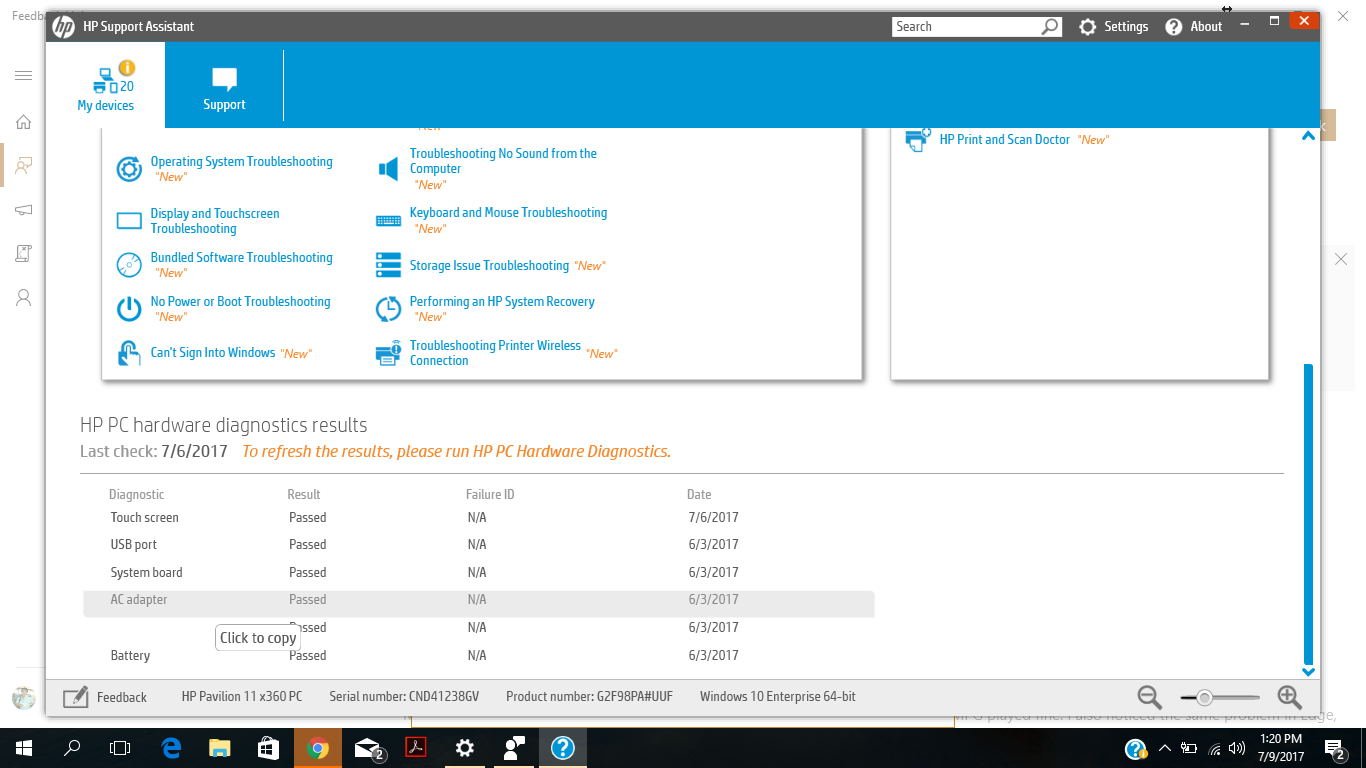1366x768 pixels.
Task: Click the HP System Recovery clock icon
Action: pyautogui.click(x=388, y=308)
